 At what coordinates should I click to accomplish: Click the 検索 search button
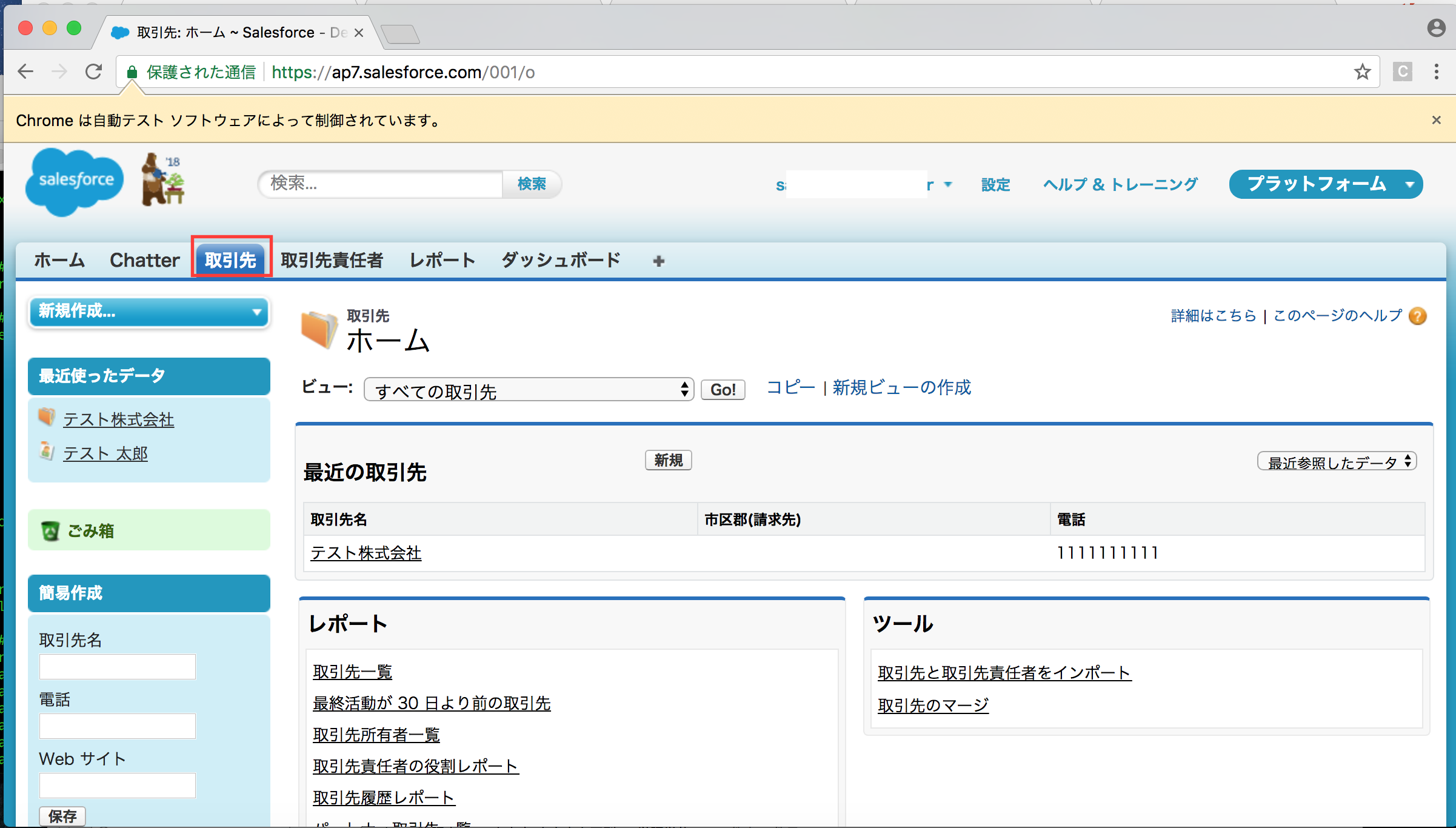[x=532, y=184]
